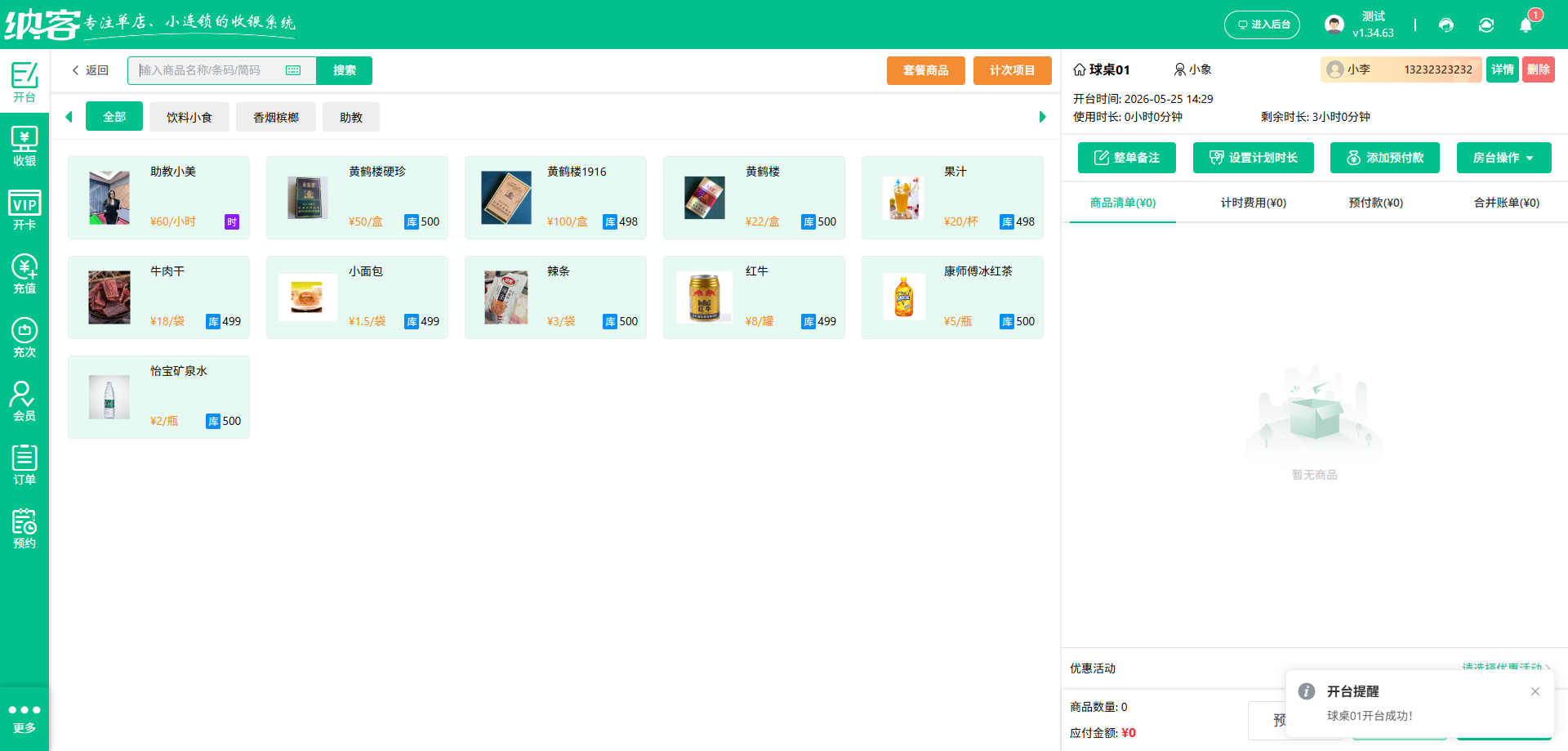The image size is (1568, 751).
Task: Click the user avatar for 测试
Action: (x=1334, y=25)
